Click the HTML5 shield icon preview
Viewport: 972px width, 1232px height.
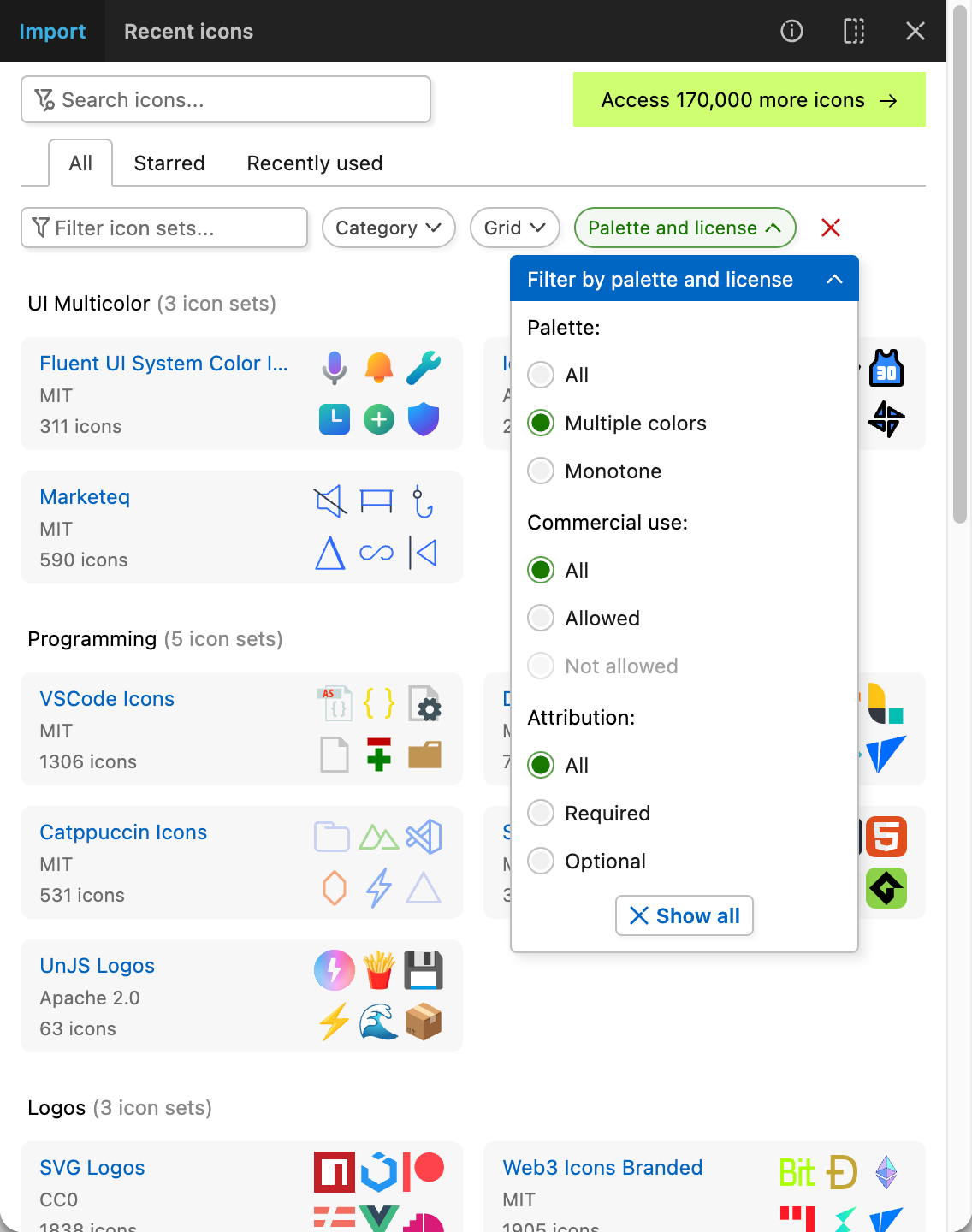click(x=886, y=837)
